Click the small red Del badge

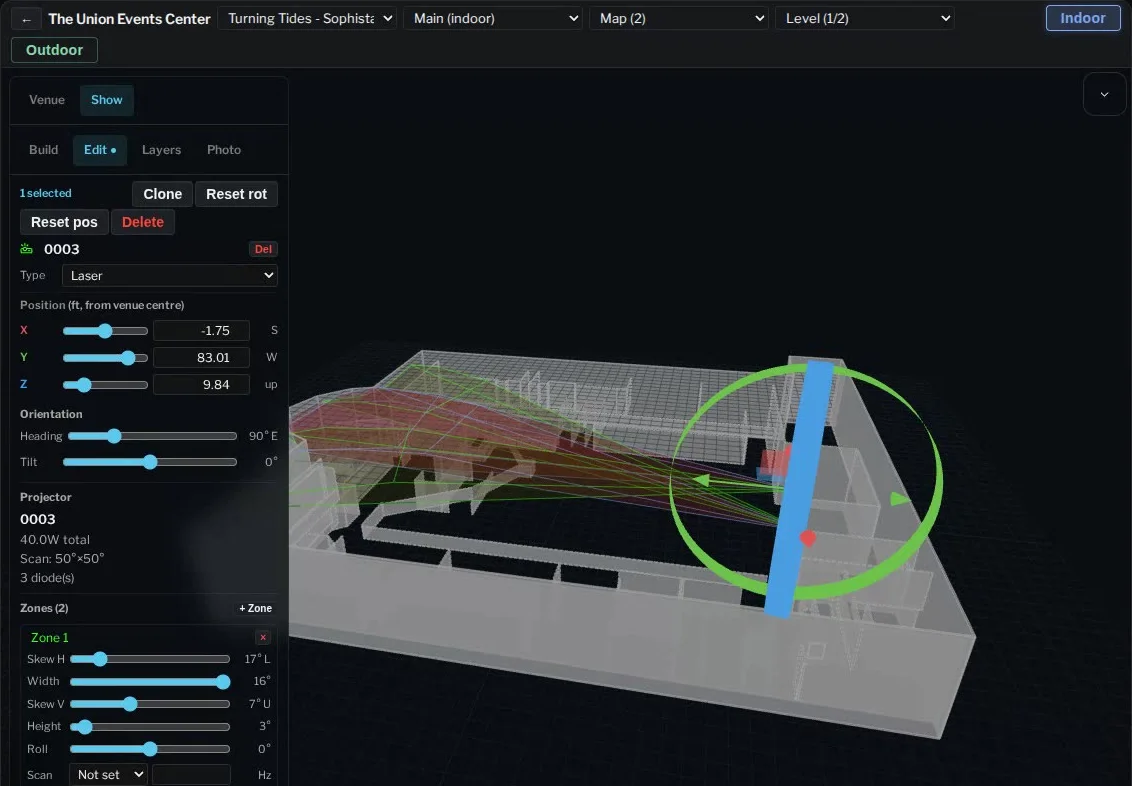[264, 249]
